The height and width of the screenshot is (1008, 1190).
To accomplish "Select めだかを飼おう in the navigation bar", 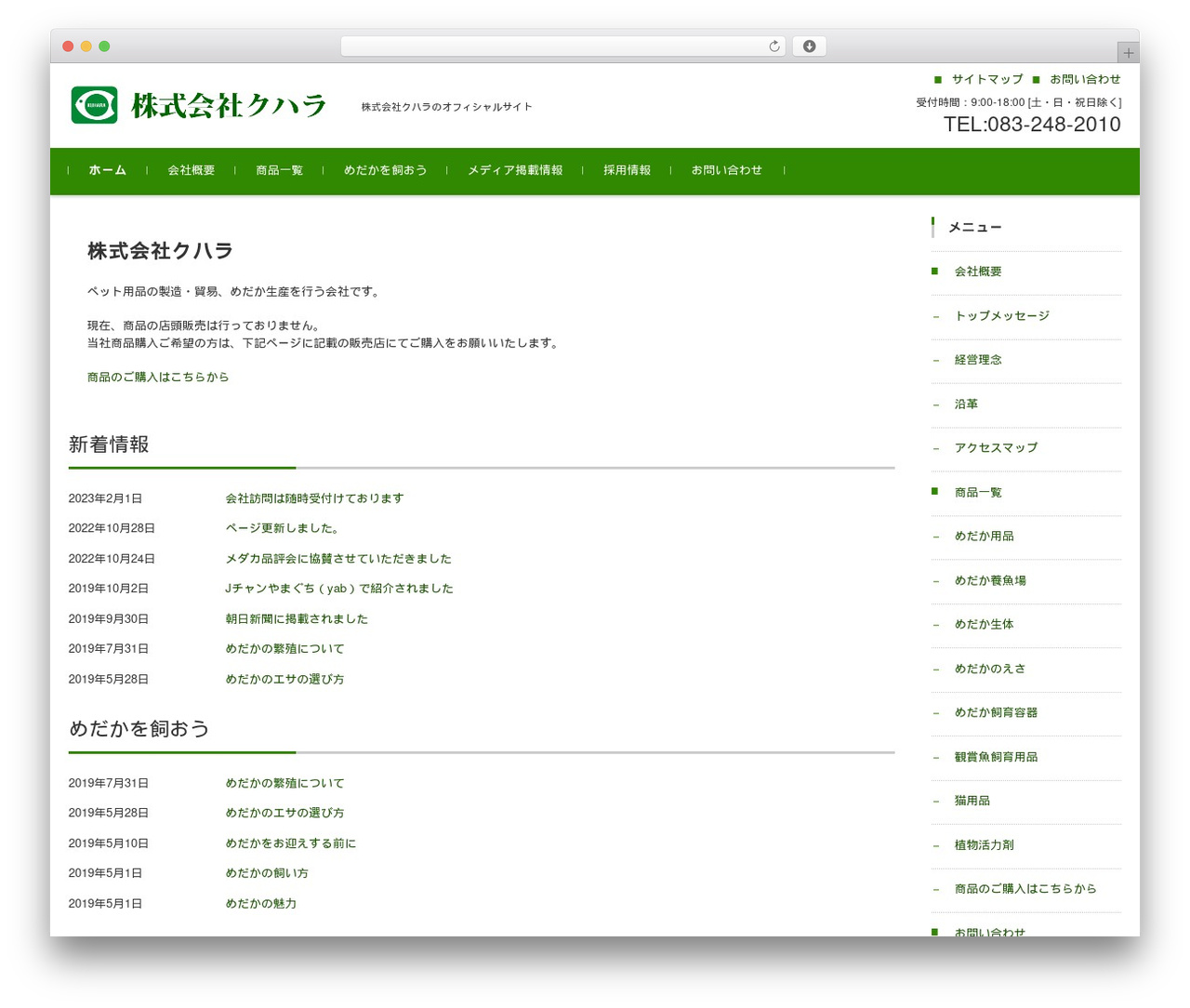I will 386,170.
